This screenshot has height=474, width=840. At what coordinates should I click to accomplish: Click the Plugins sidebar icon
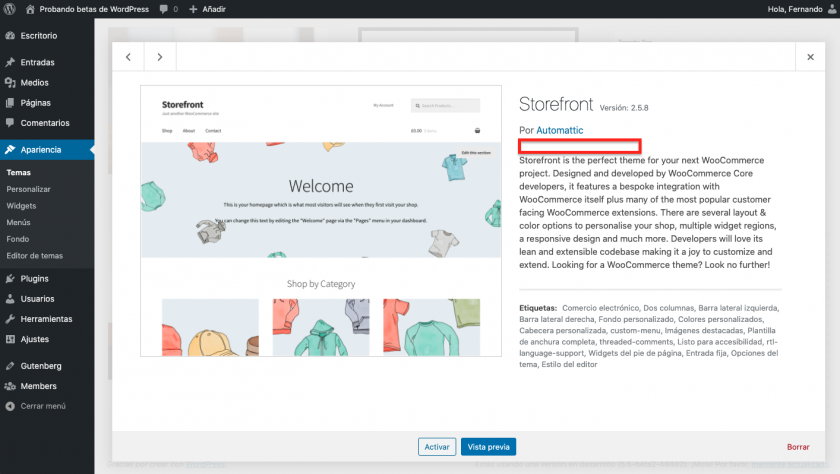(x=10, y=278)
